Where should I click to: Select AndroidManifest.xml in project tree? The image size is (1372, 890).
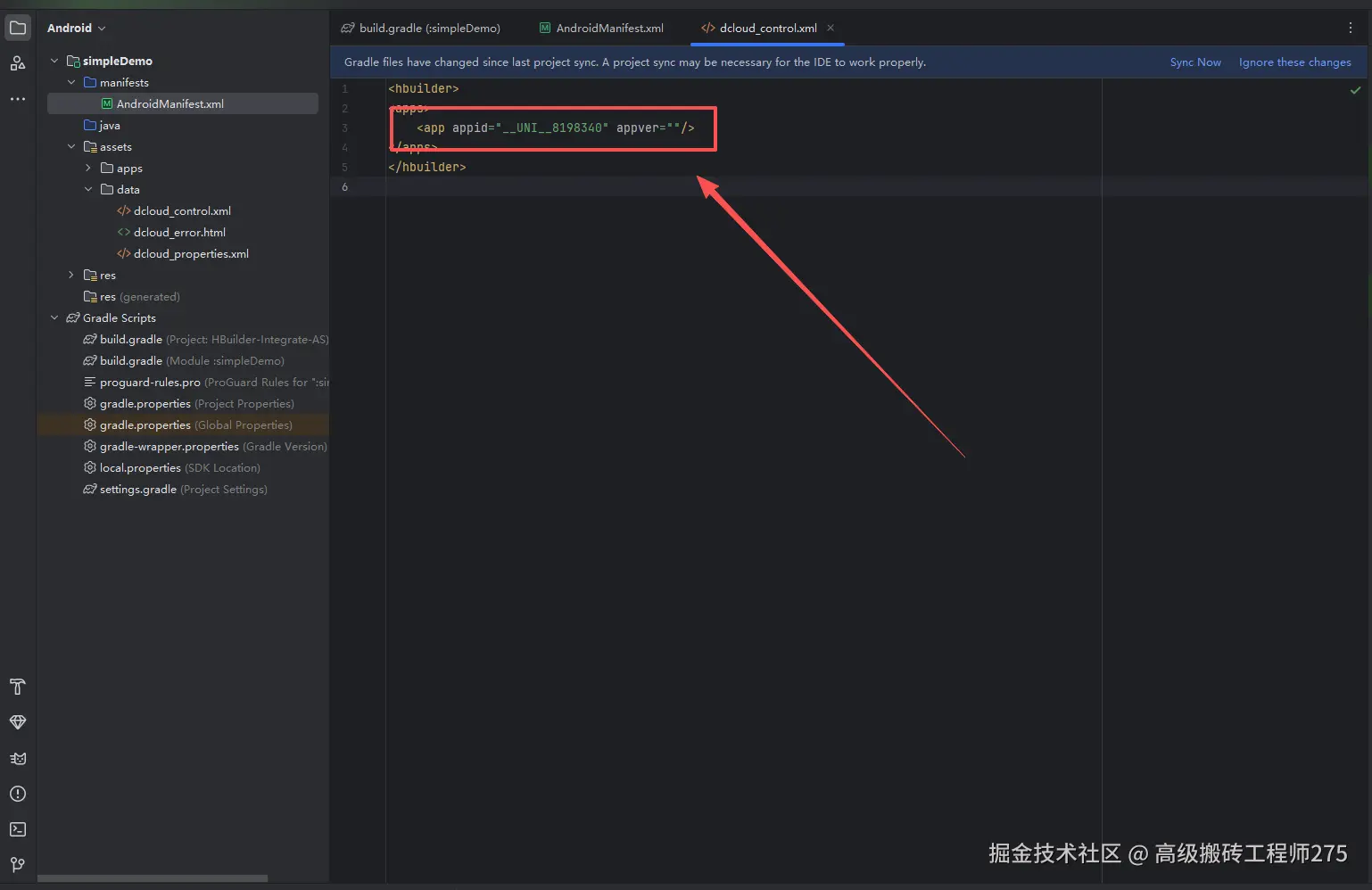(x=183, y=103)
